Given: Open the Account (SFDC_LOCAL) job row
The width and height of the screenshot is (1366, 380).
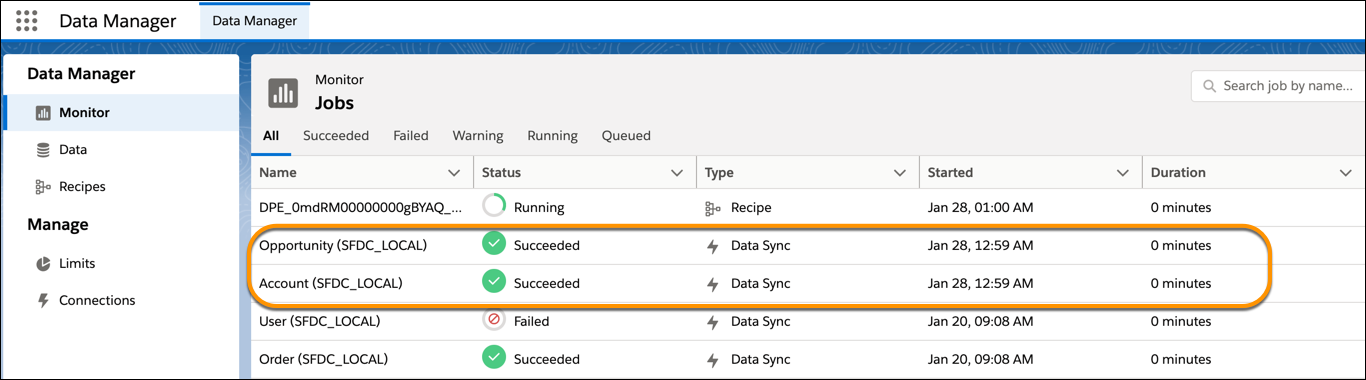Looking at the screenshot, I should (808, 283).
